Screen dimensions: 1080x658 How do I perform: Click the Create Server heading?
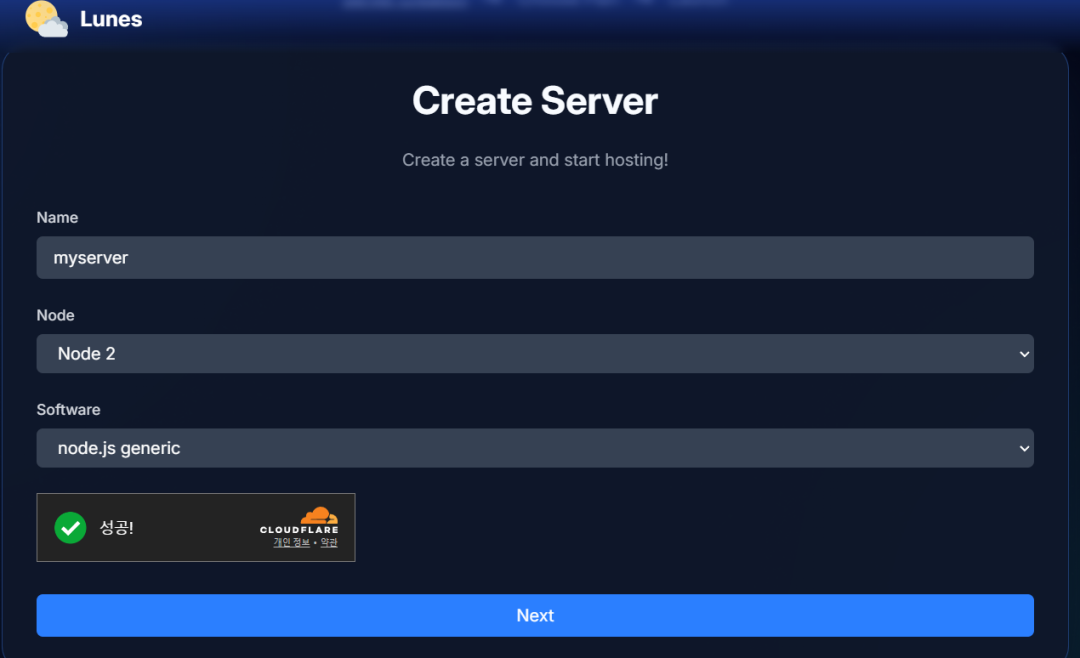pos(534,101)
